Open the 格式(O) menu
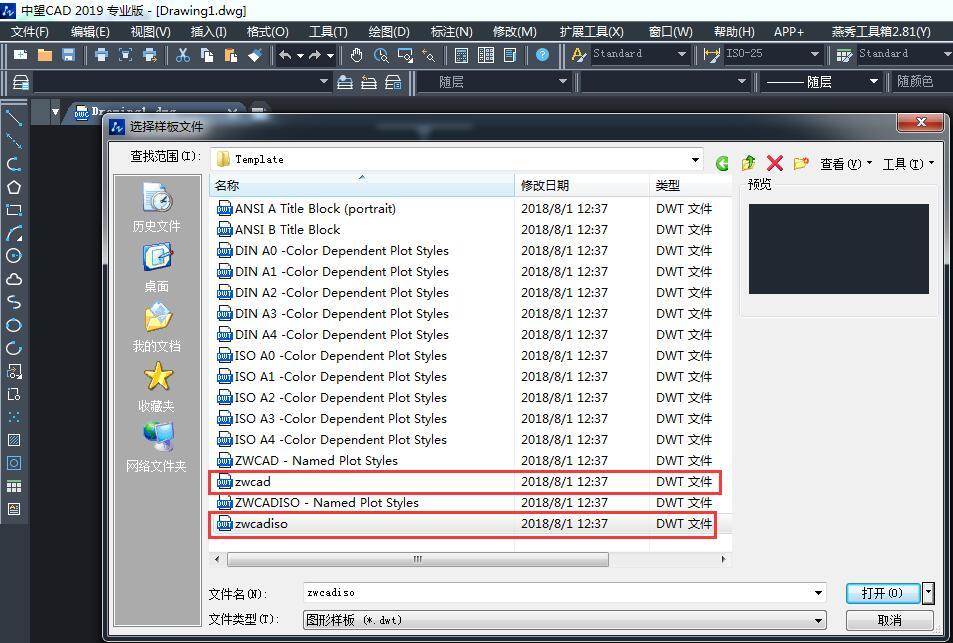953x643 pixels. (267, 32)
